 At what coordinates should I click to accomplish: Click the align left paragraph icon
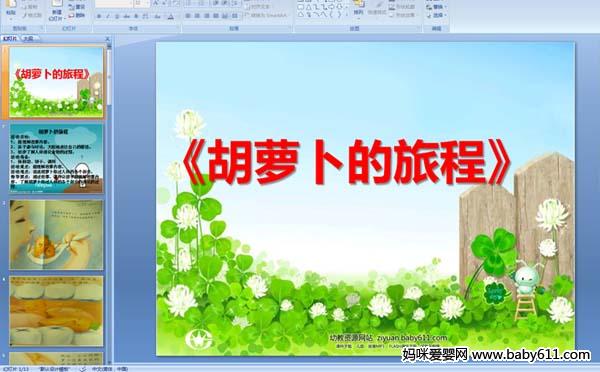coord(188,16)
